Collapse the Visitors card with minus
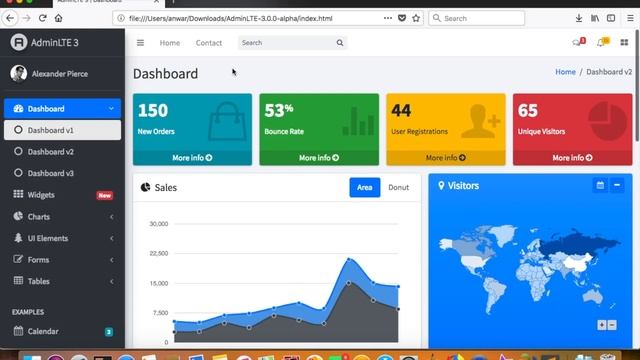The image size is (640, 360). pyautogui.click(x=617, y=185)
